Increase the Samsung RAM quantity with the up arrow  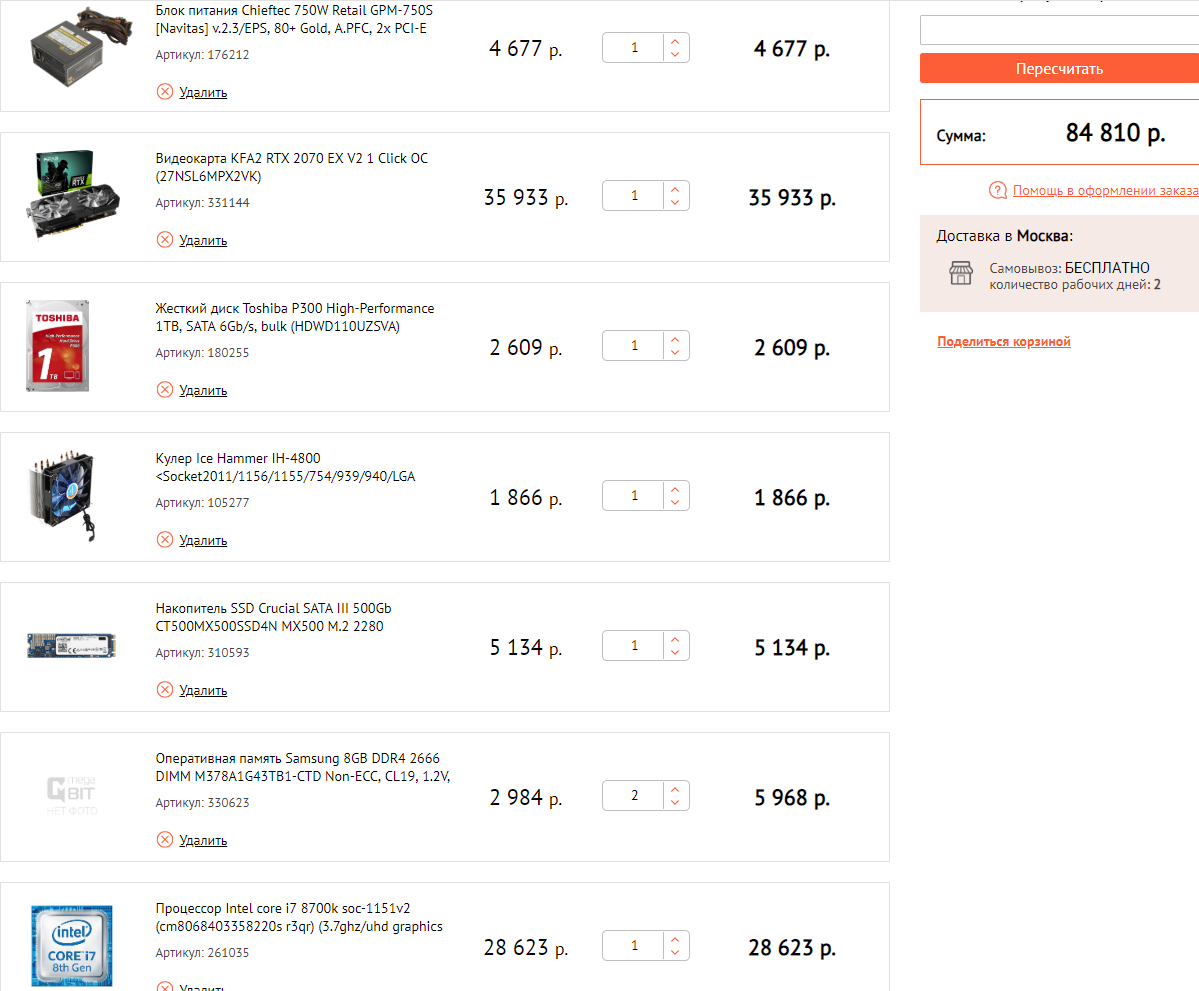pyautogui.click(x=676, y=790)
